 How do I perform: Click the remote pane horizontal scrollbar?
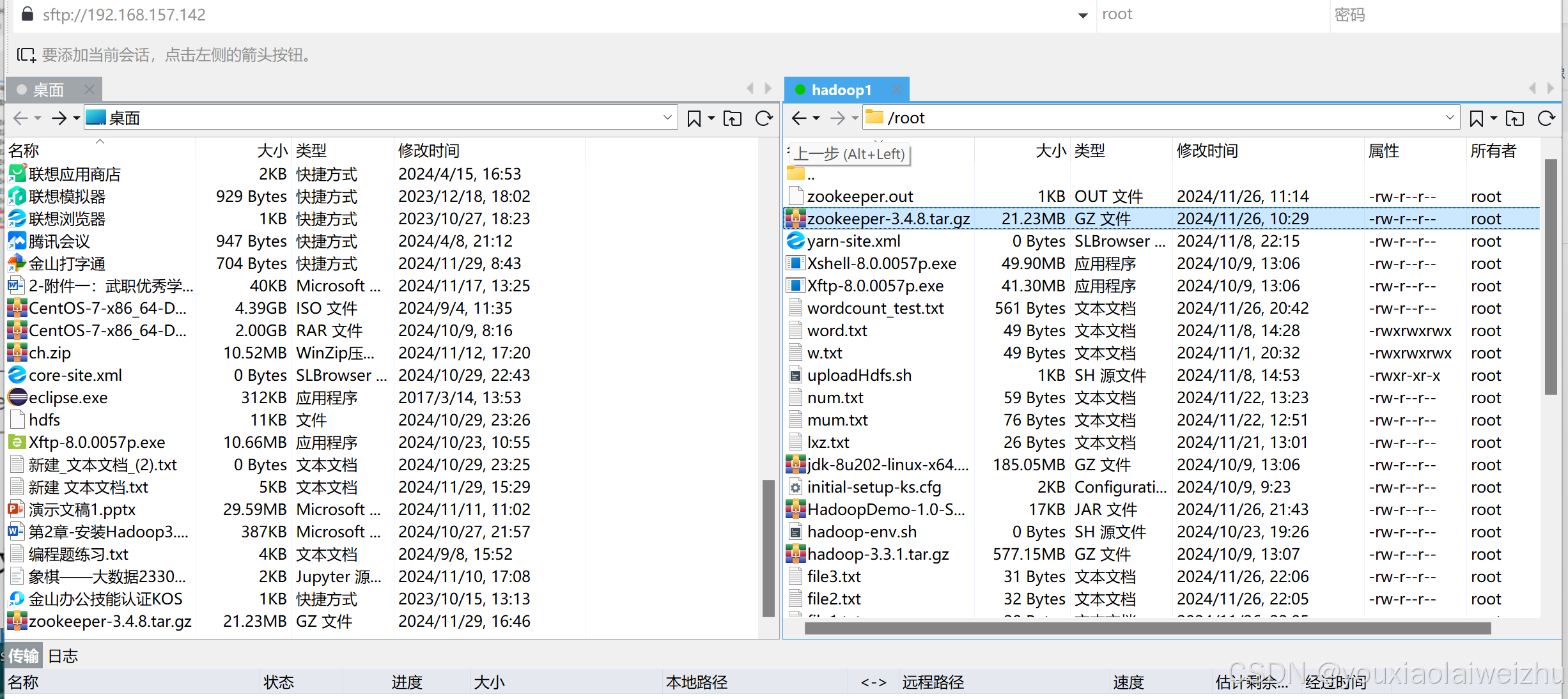click(1147, 629)
